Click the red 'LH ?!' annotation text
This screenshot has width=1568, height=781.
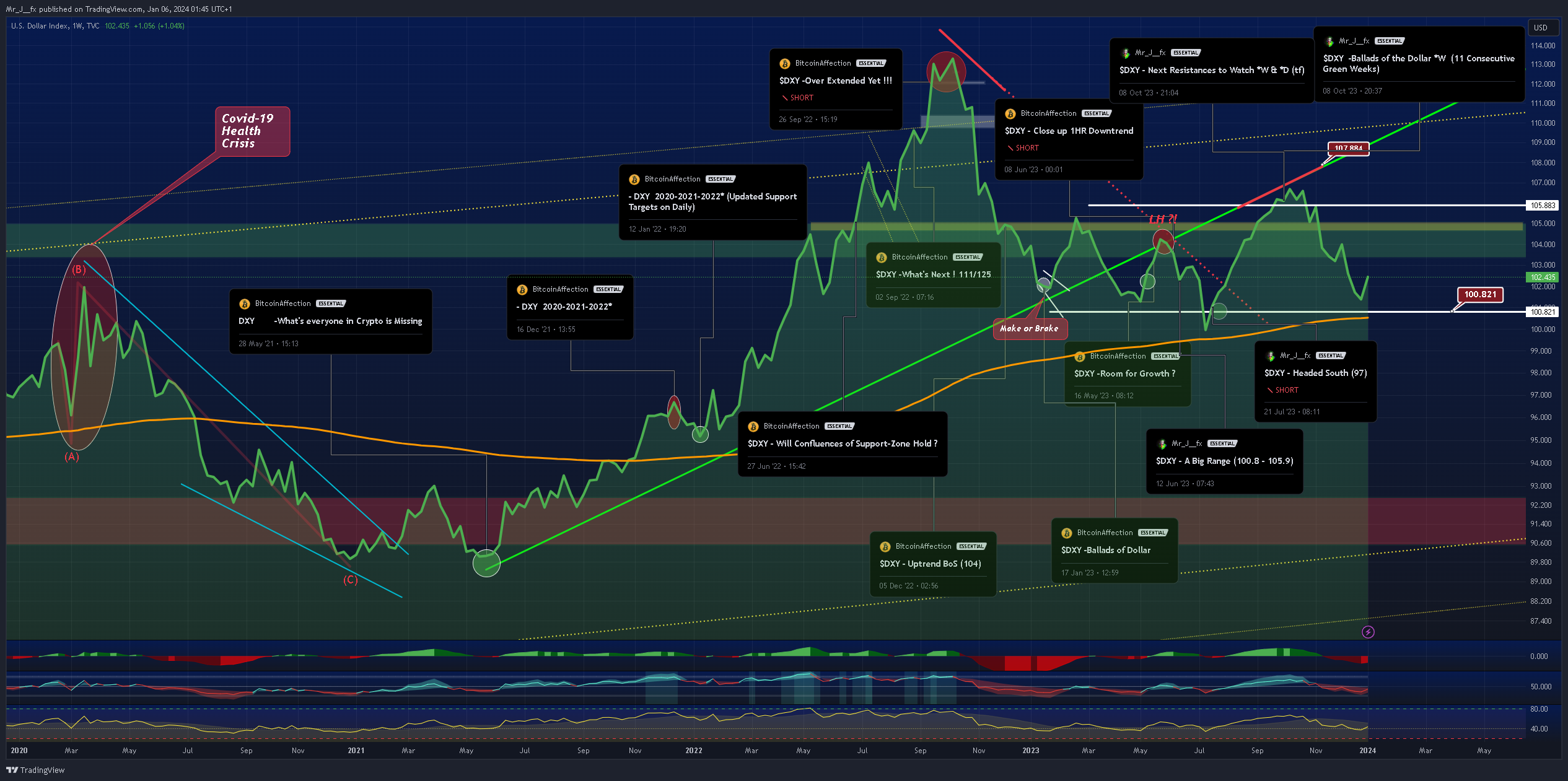pos(1163,220)
